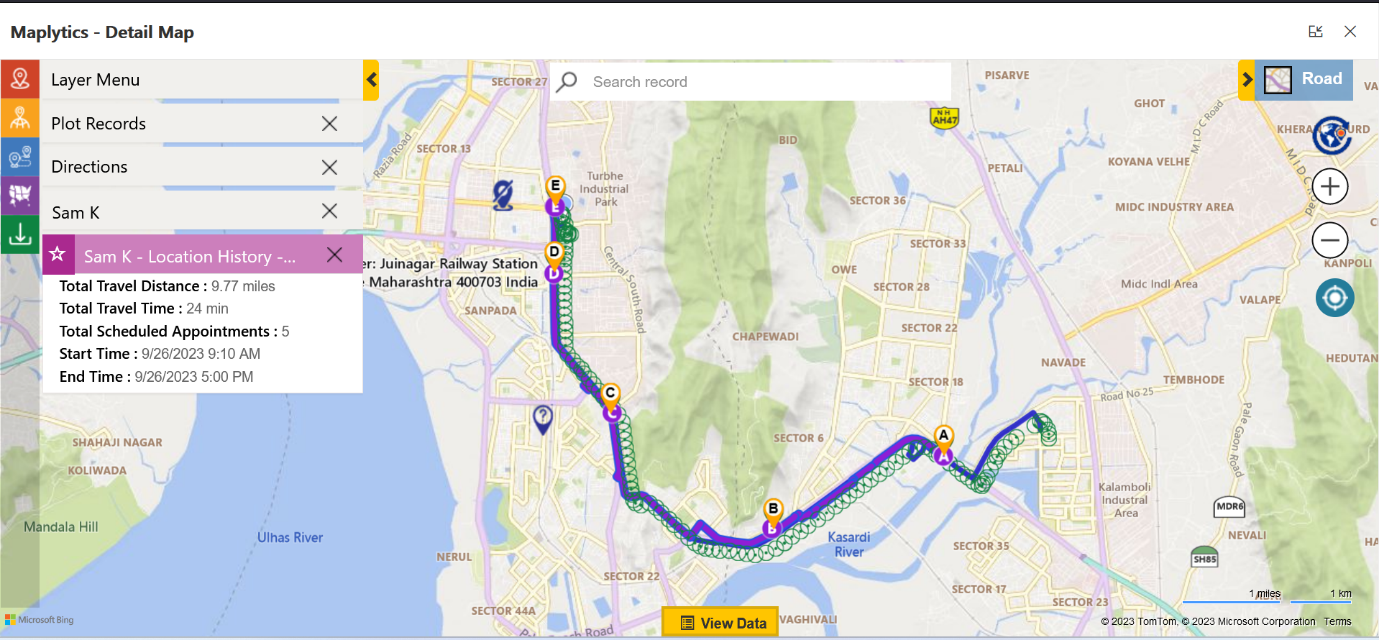The width and height of the screenshot is (1379, 640).
Task: Select waypoint pin E on the route
Action: tap(557, 187)
